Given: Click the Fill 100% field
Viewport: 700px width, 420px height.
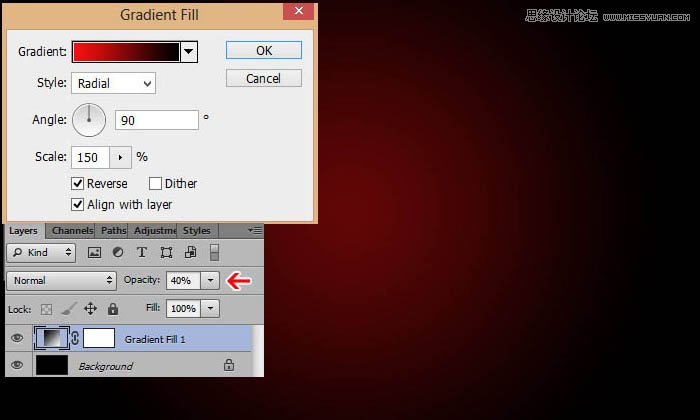Looking at the screenshot, I should 183,308.
